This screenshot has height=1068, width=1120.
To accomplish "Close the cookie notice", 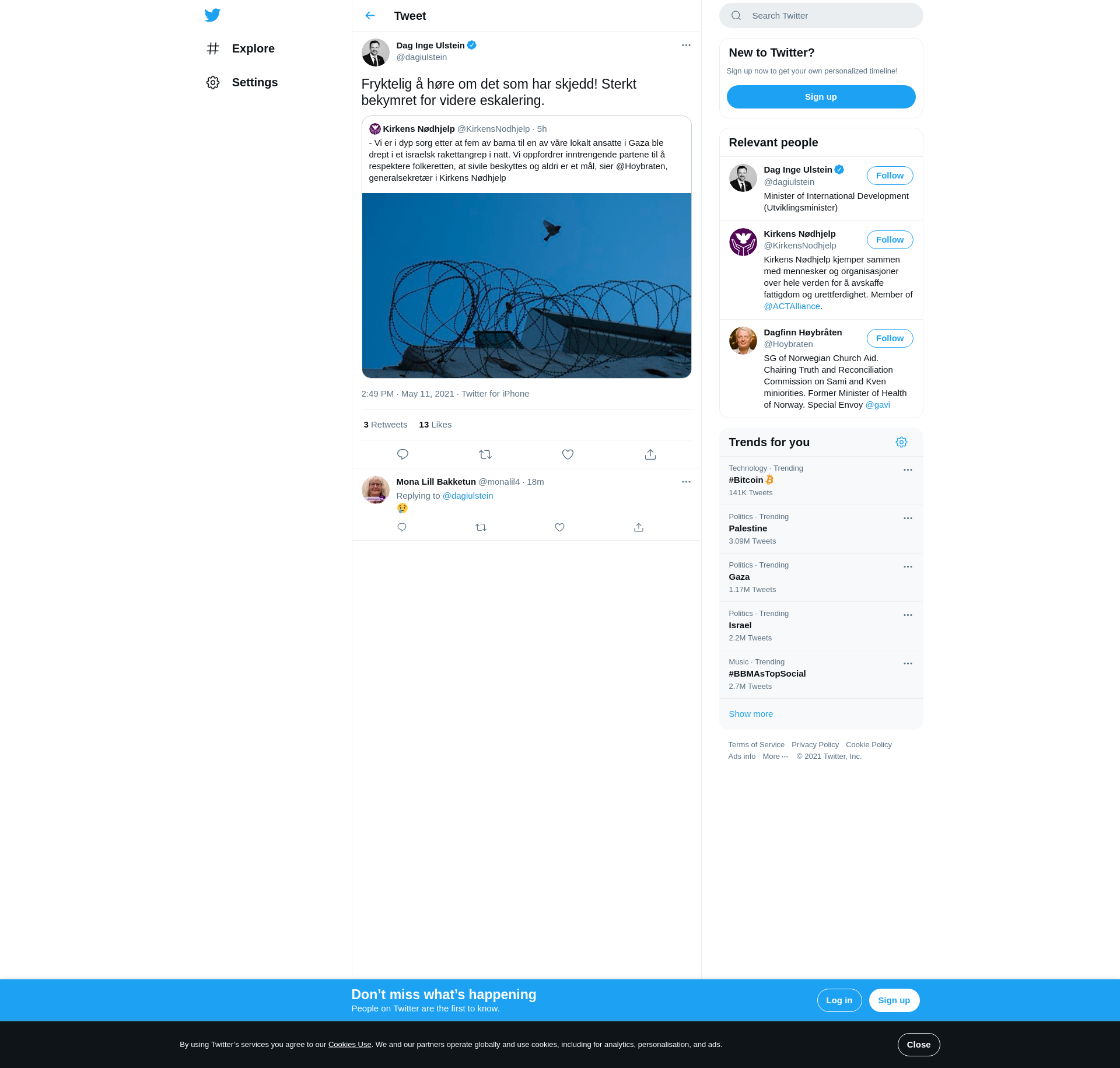I will coord(919,1045).
